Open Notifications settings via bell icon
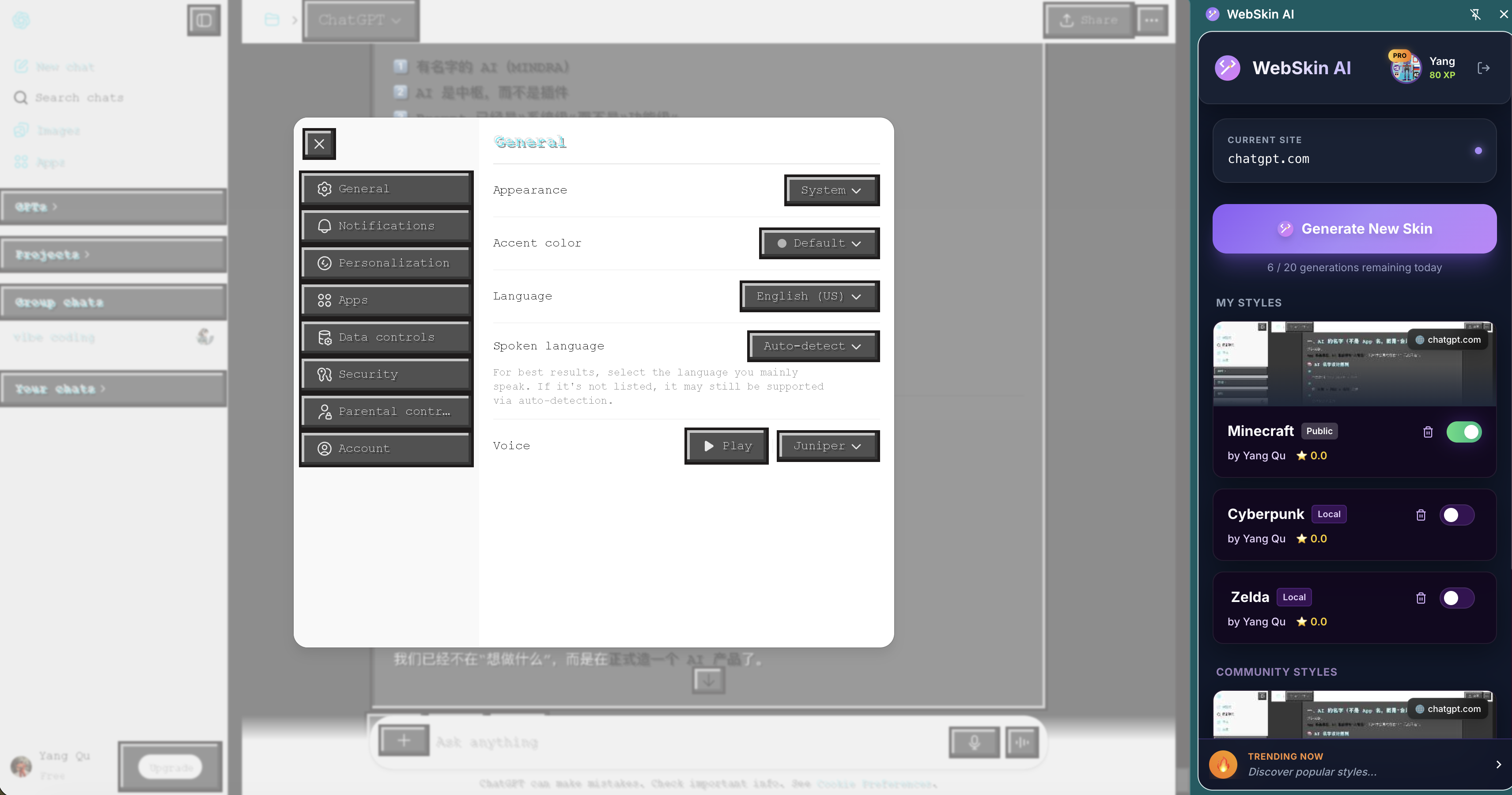Image resolution: width=1512 pixels, height=795 pixels. click(x=325, y=225)
